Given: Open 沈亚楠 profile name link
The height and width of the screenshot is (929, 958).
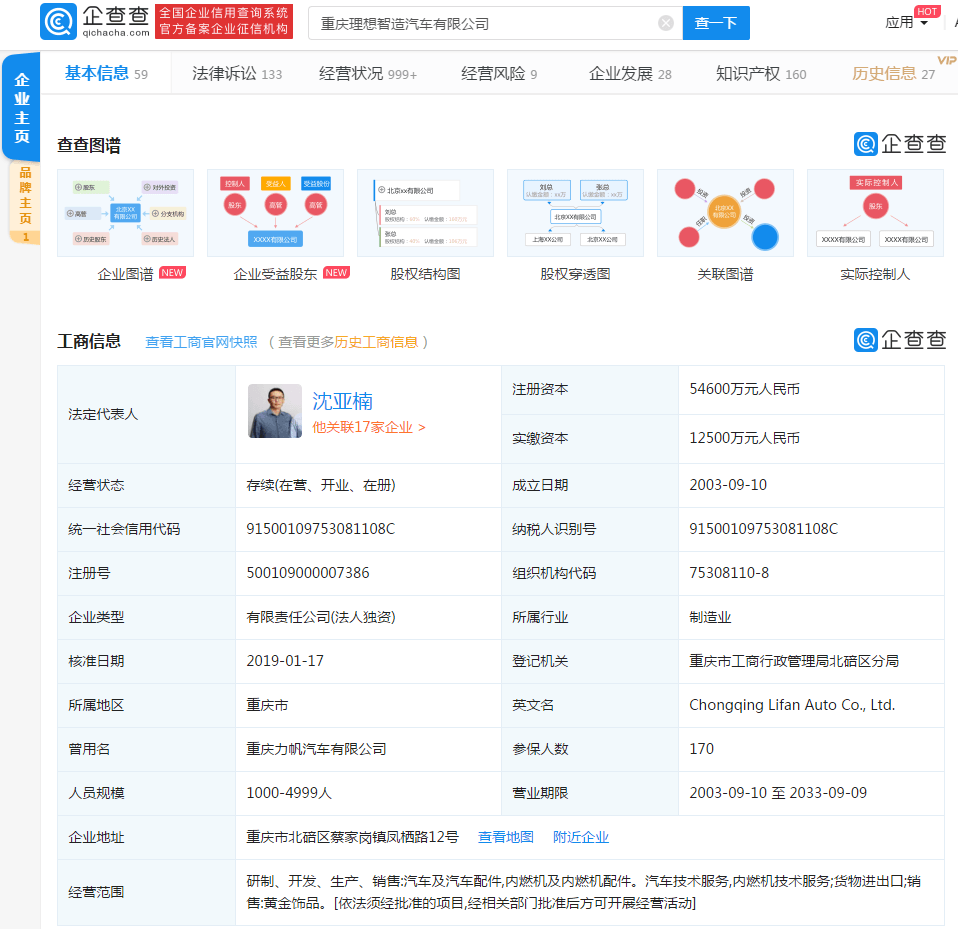Looking at the screenshot, I should pyautogui.click(x=342, y=401).
